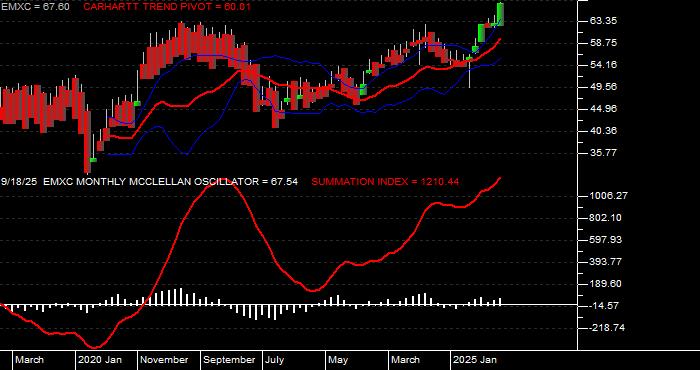The image size is (700, 370).
Task: Click the November date marker
Action: pyautogui.click(x=164, y=360)
